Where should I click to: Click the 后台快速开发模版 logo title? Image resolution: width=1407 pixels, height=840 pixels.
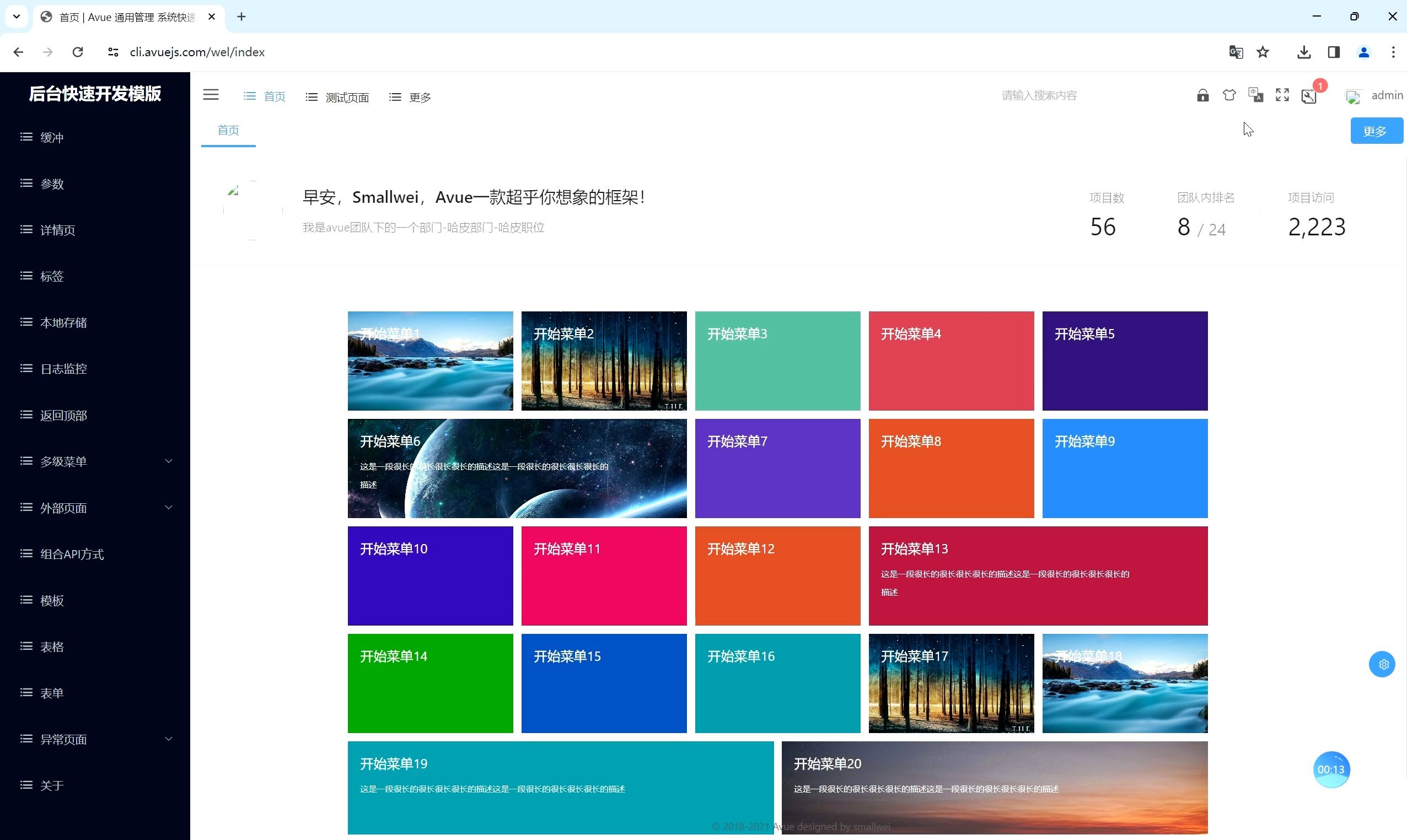(95, 93)
